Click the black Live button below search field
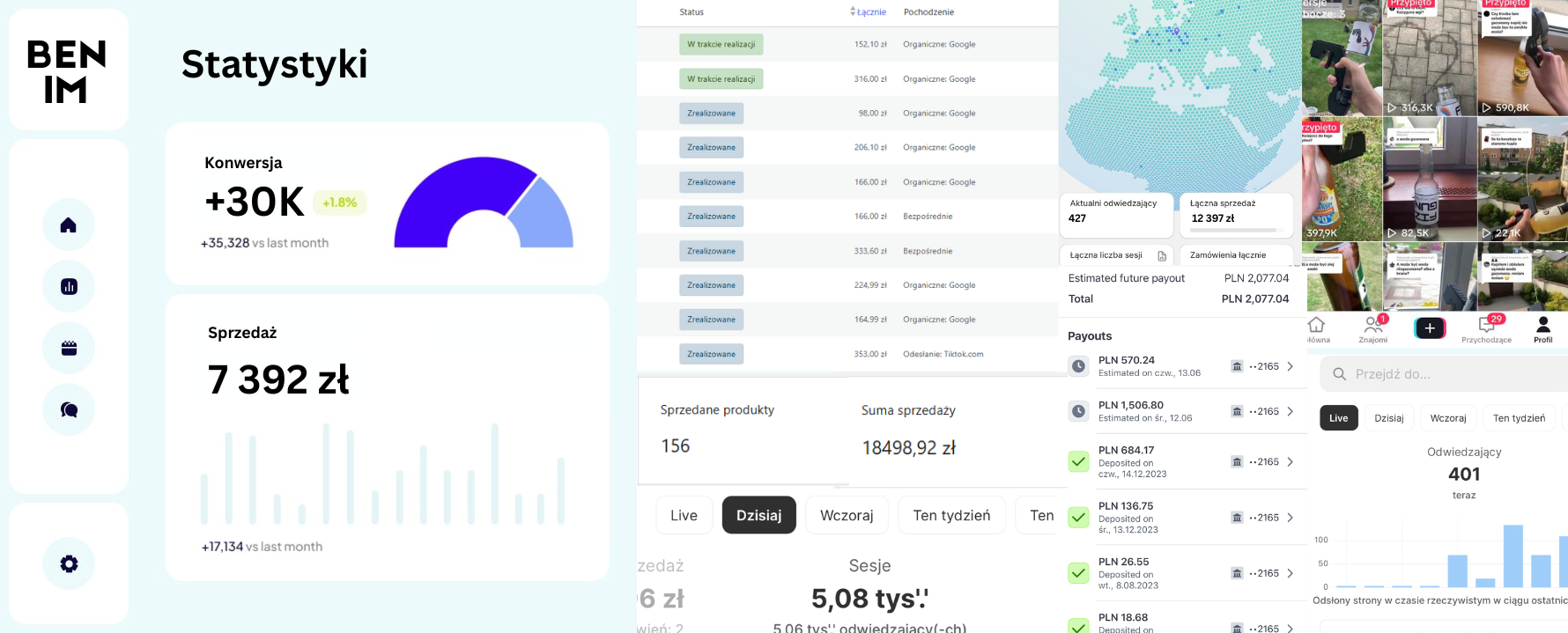This screenshot has width=1568, height=633. pyautogui.click(x=1338, y=418)
